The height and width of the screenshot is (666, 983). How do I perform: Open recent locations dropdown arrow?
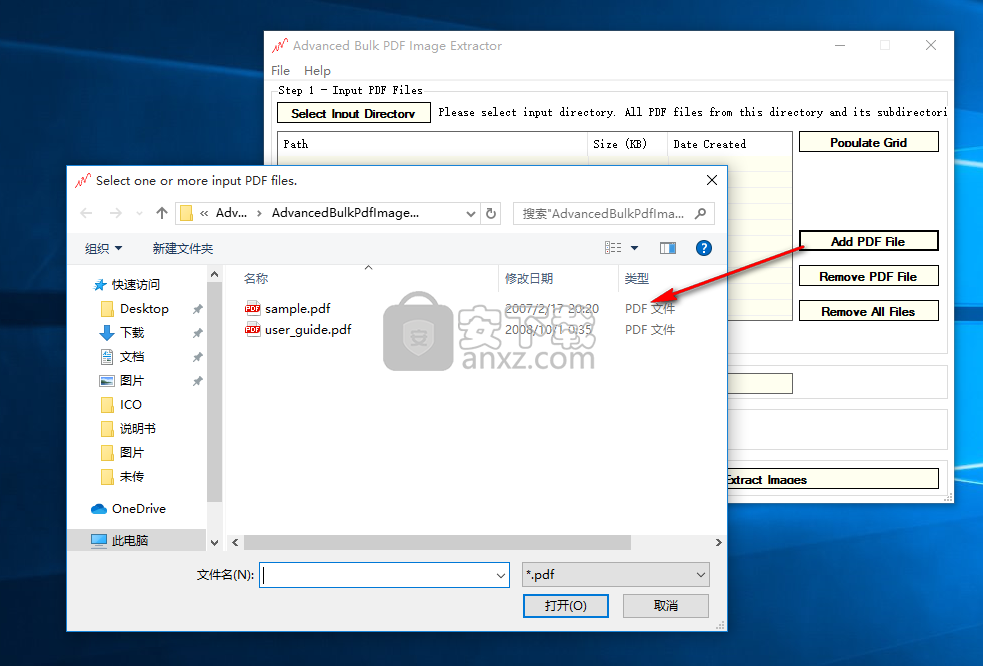tap(139, 214)
